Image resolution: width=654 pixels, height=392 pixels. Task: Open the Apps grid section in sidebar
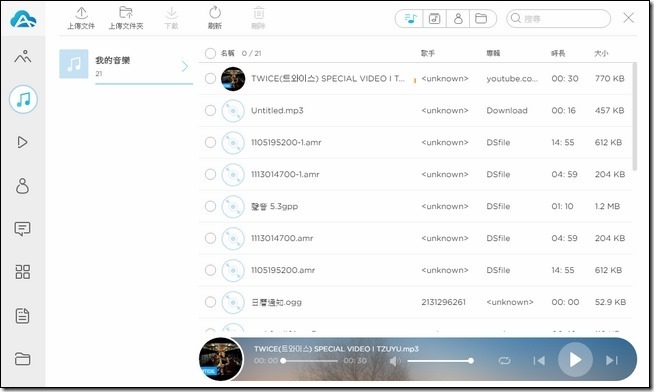[x=23, y=272]
